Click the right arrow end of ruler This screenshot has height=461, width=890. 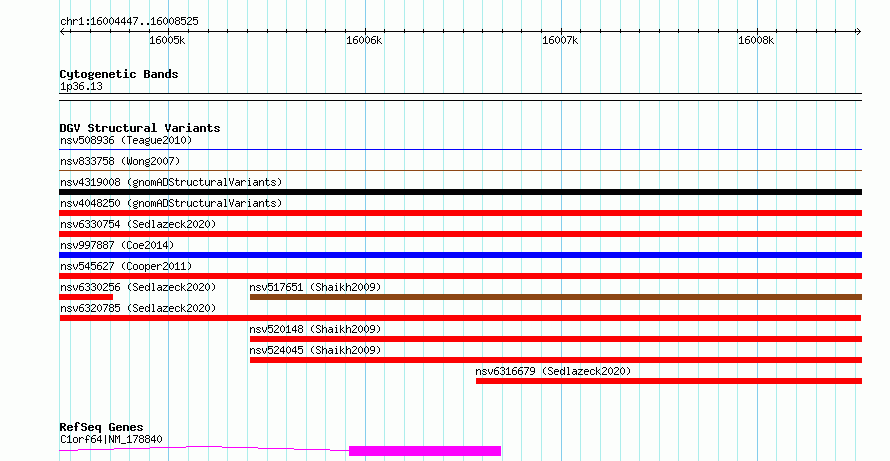pos(858,32)
